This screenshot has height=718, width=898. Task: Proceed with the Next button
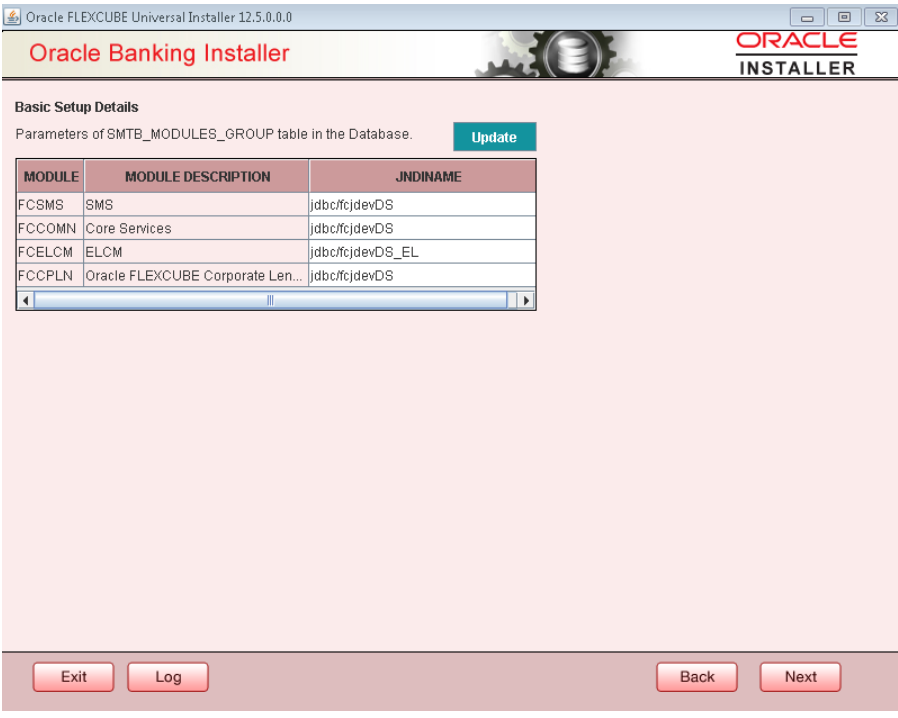coord(800,677)
